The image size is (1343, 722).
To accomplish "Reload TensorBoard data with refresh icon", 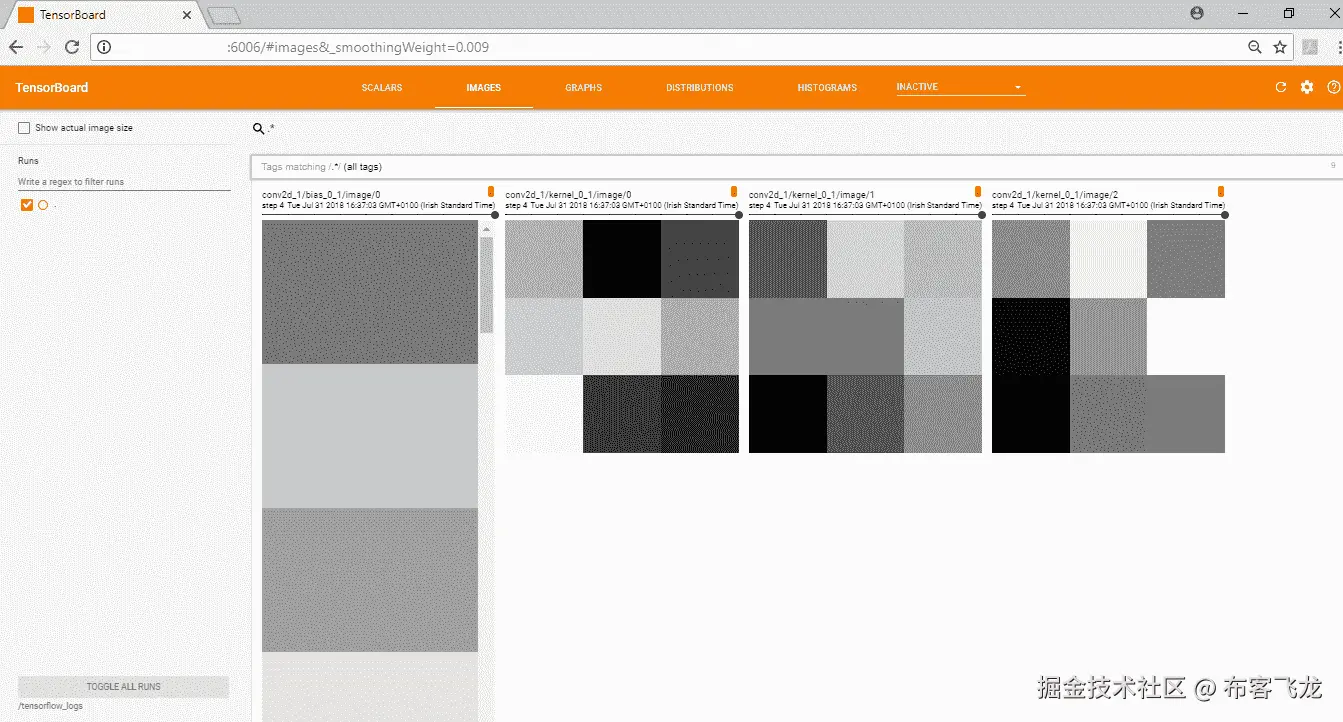I will coord(1281,87).
